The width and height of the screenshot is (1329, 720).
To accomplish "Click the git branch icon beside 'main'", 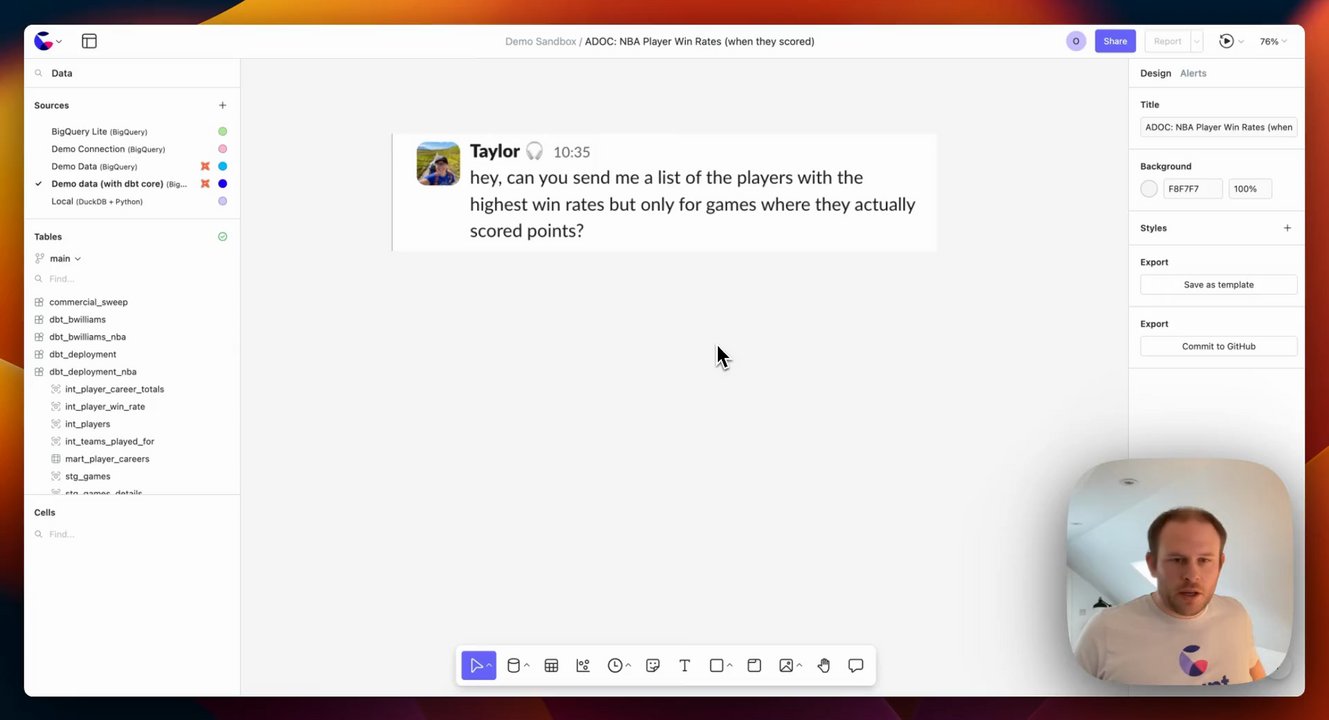I will (40, 258).
